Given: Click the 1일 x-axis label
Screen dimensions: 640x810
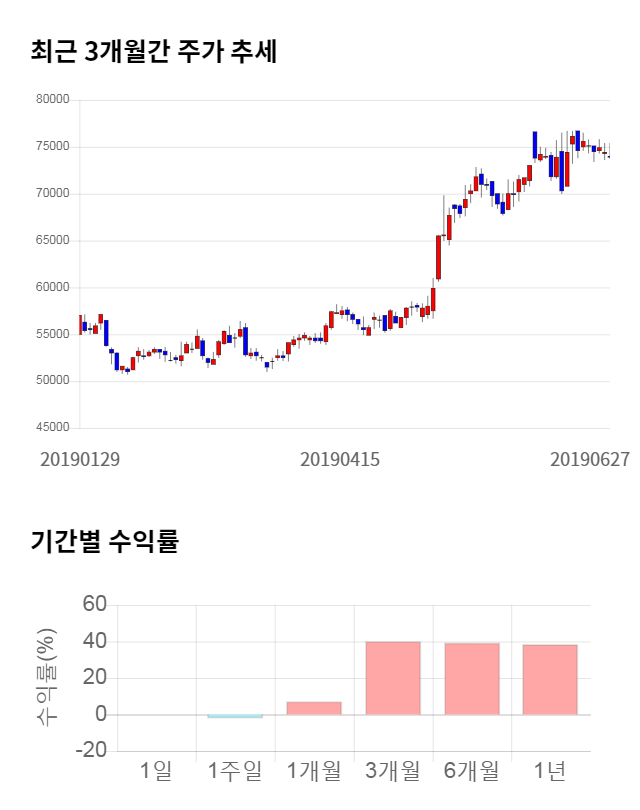Looking at the screenshot, I should tap(156, 771).
